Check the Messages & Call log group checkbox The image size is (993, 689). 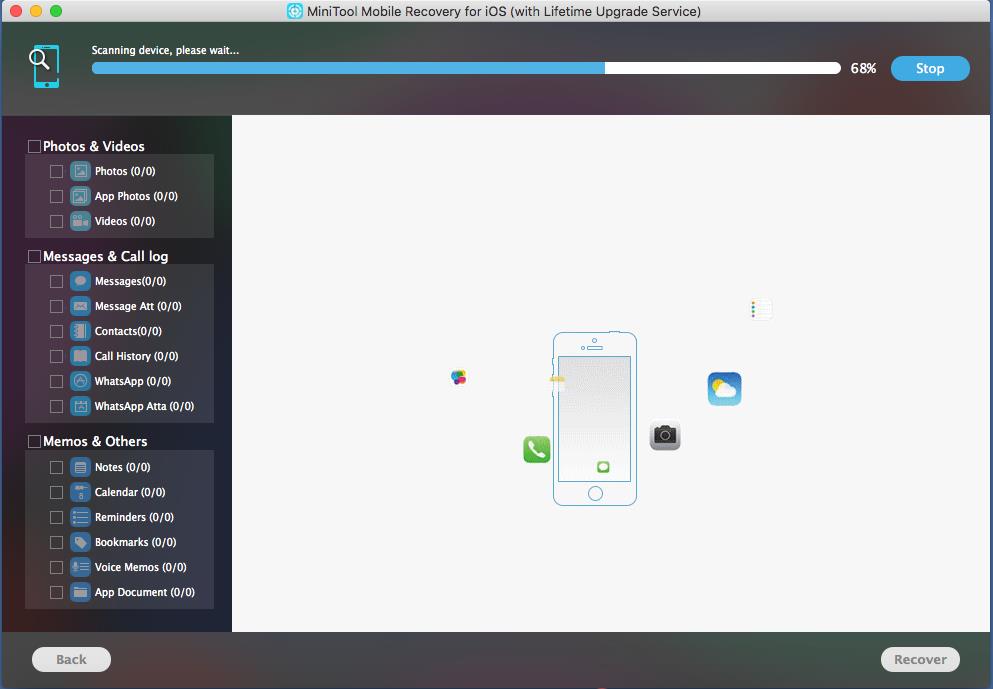point(34,256)
